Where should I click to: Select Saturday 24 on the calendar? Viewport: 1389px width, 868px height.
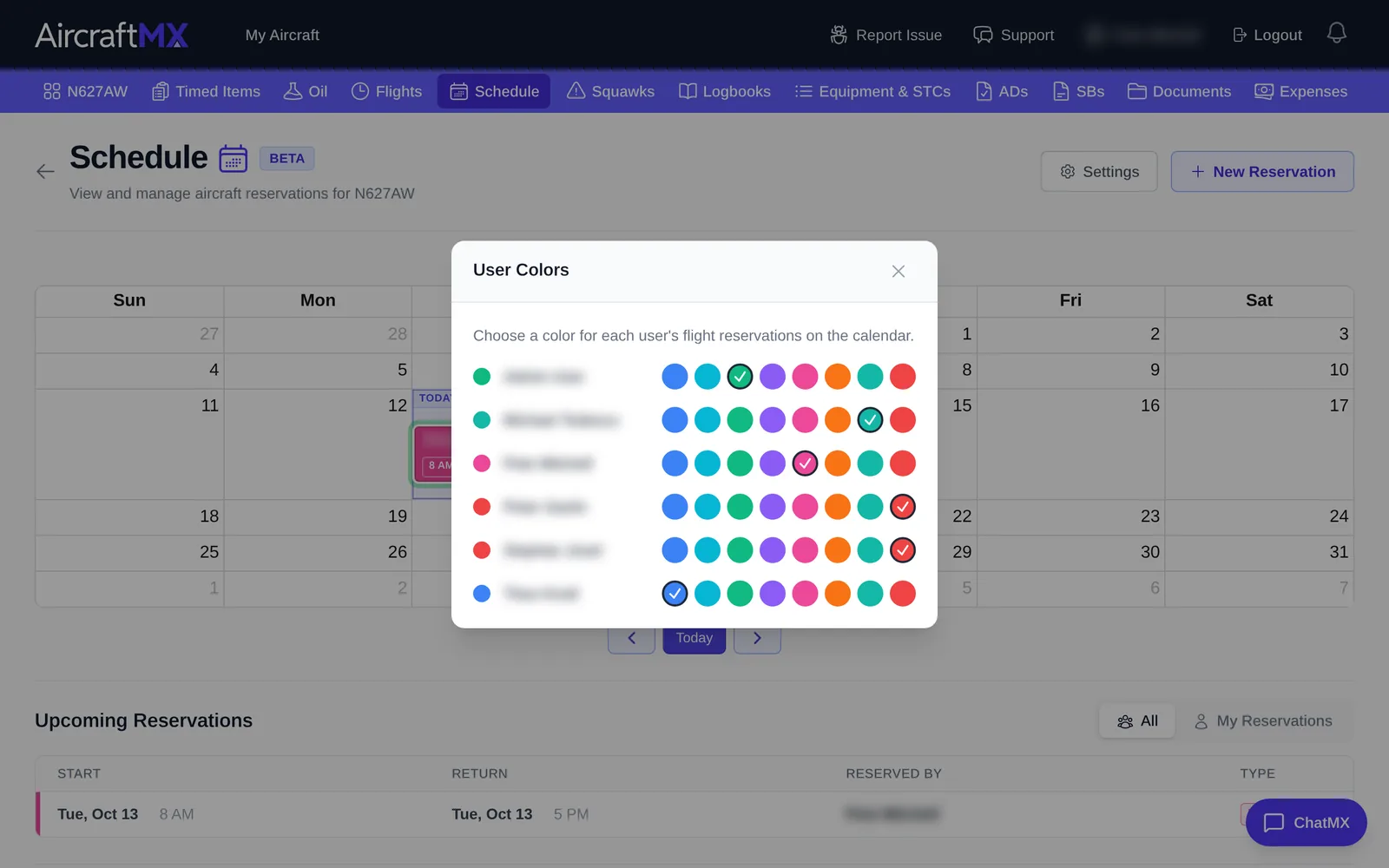[1259, 516]
